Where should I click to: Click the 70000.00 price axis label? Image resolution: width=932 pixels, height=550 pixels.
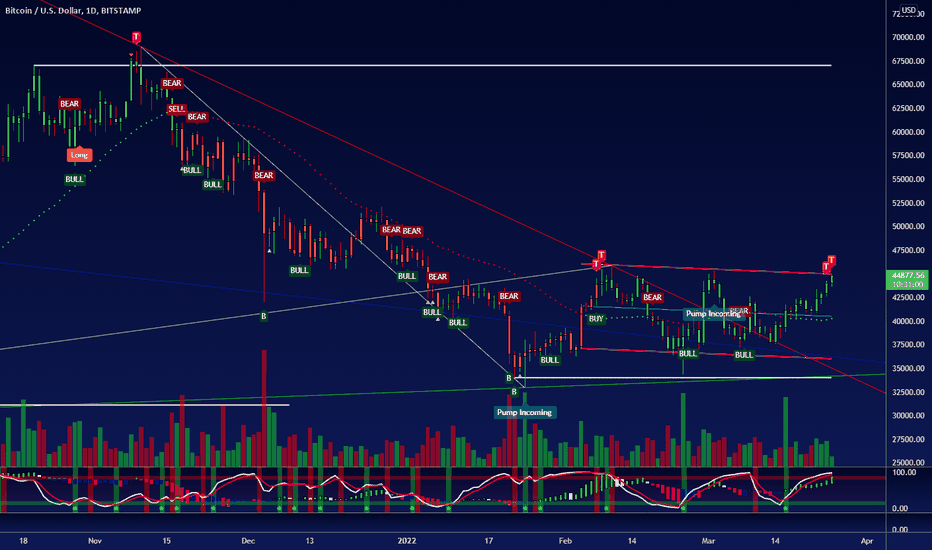click(x=908, y=37)
